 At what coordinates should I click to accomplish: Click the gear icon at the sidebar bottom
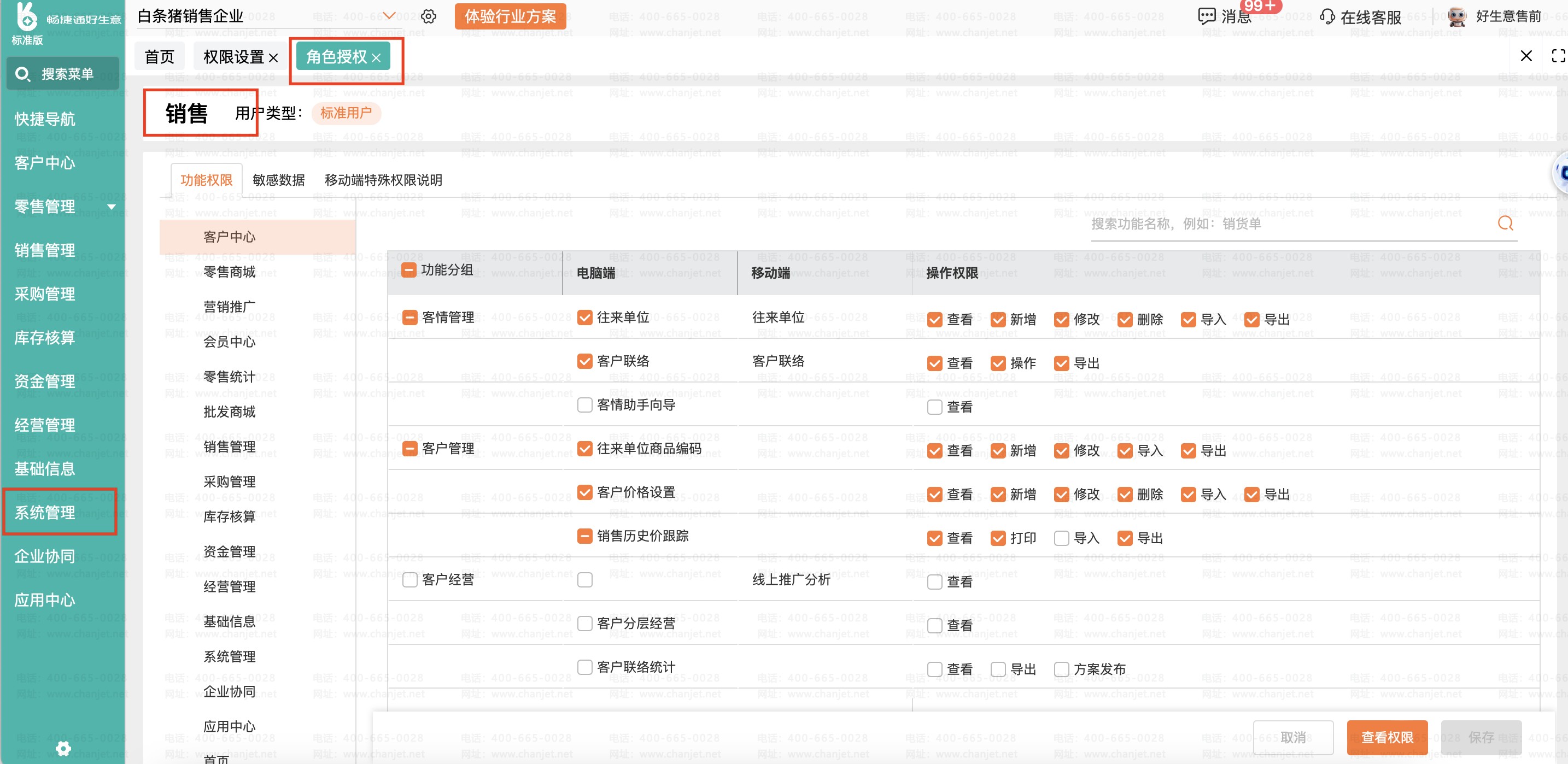63,748
